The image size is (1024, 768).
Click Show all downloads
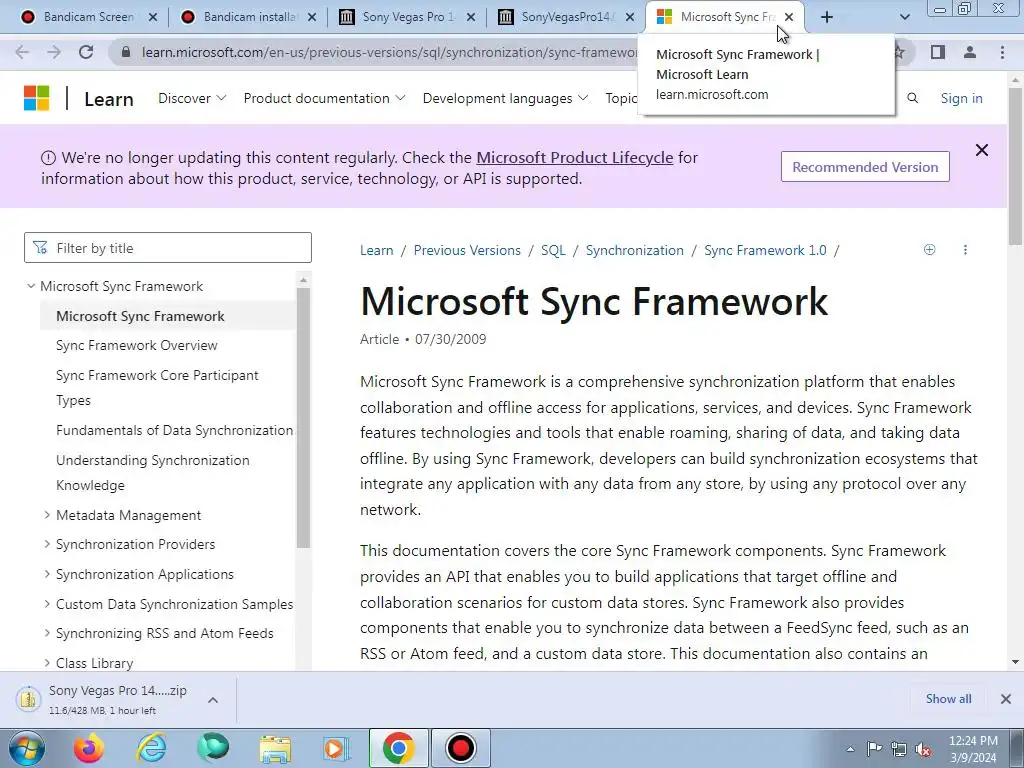tap(948, 699)
